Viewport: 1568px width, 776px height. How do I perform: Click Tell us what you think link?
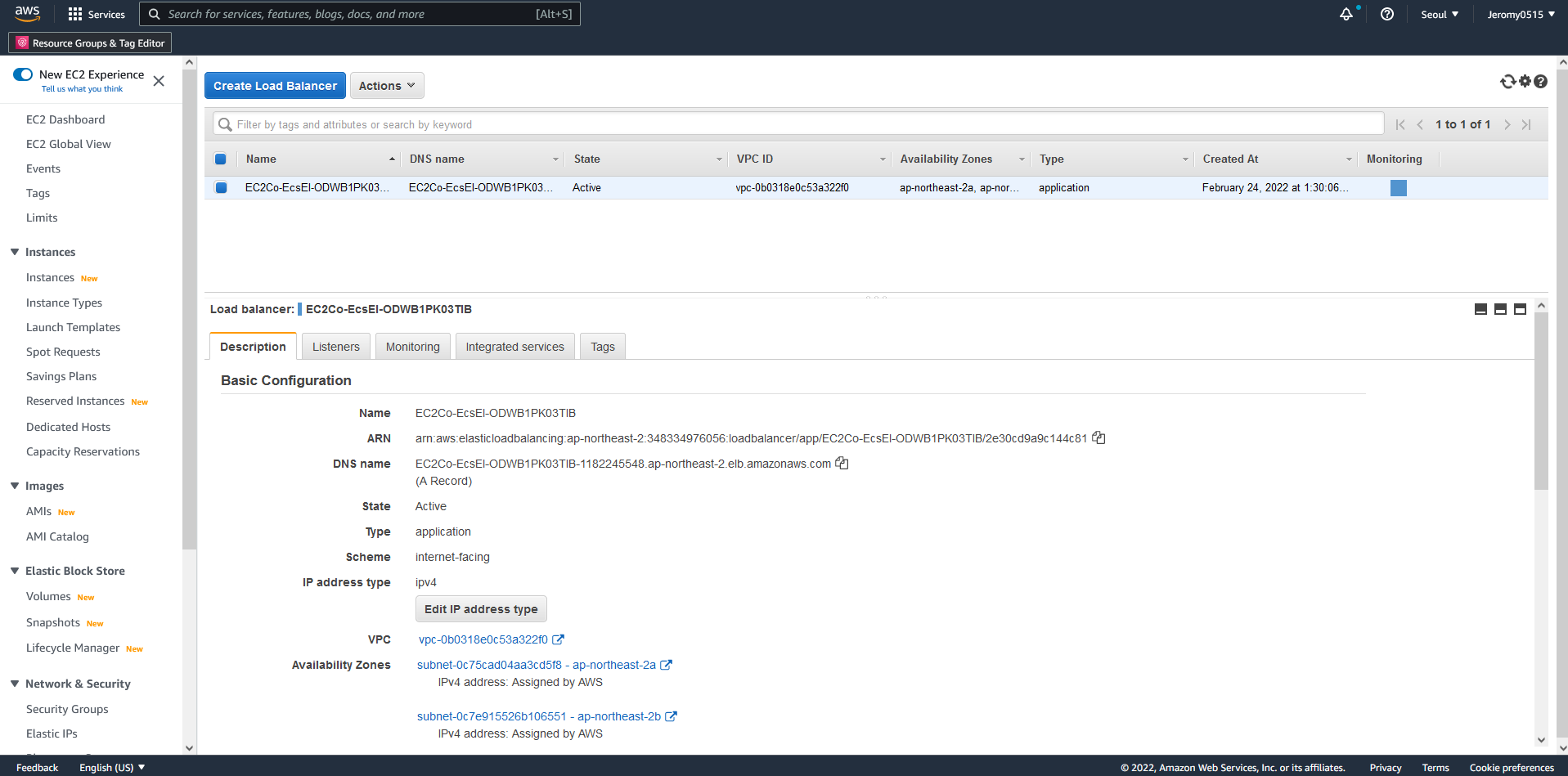tap(82, 89)
